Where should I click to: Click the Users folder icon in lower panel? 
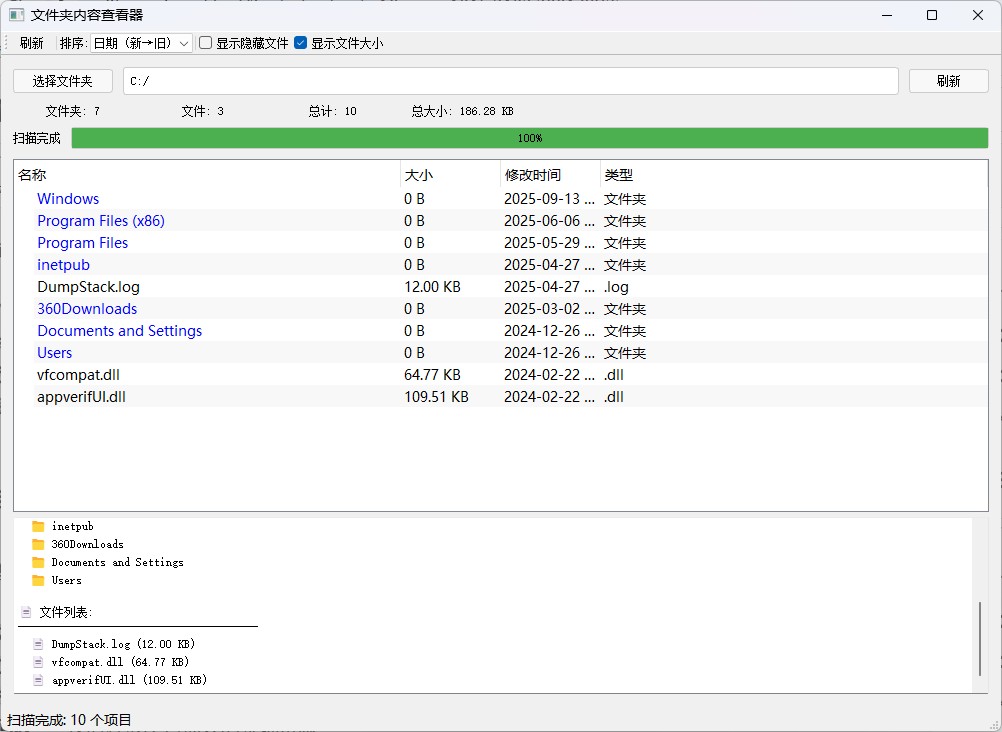(x=38, y=580)
